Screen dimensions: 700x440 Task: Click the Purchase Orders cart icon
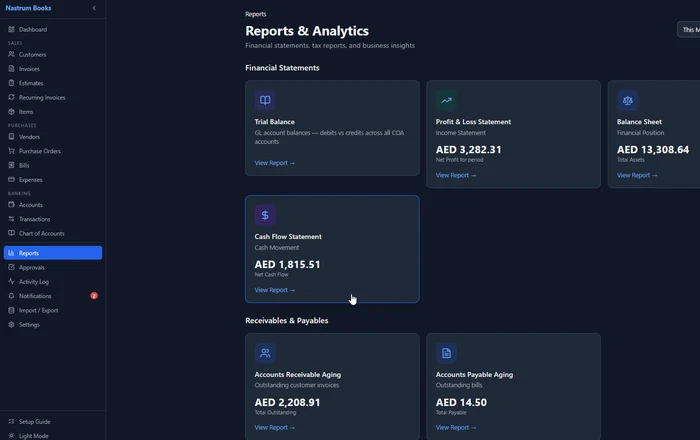[11, 151]
